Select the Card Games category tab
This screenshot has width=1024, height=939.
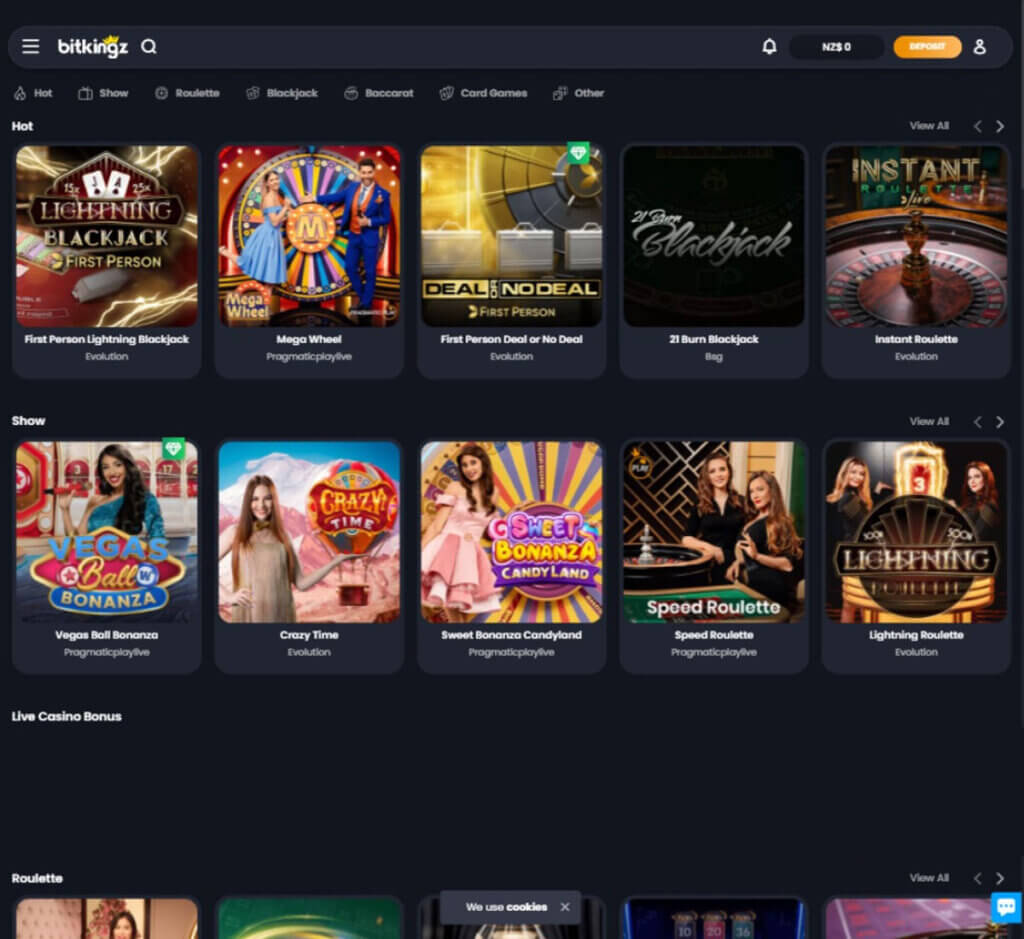coord(483,93)
